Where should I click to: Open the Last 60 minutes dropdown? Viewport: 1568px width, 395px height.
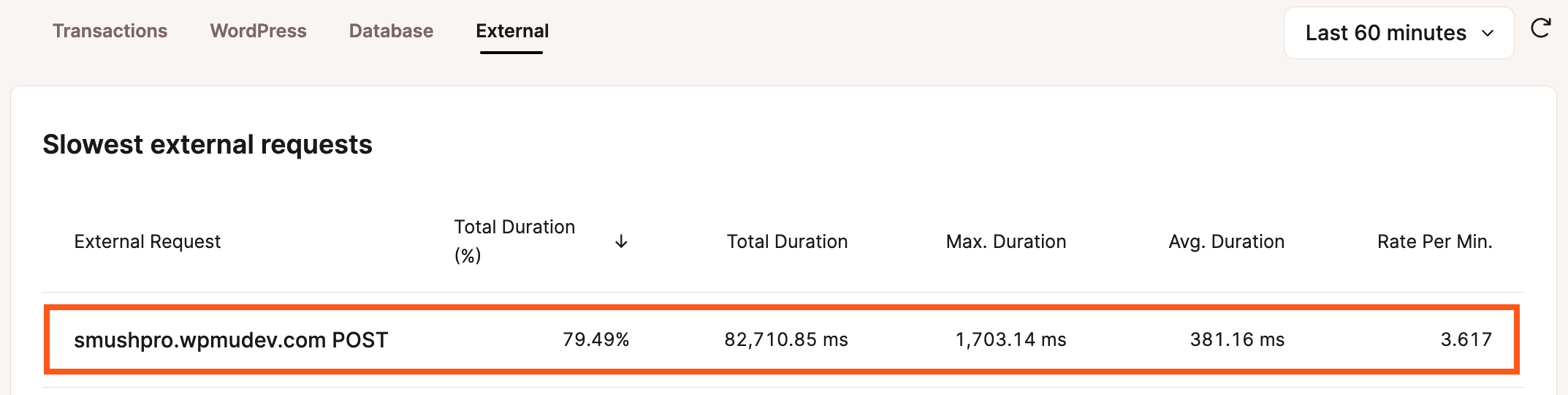click(x=1398, y=33)
